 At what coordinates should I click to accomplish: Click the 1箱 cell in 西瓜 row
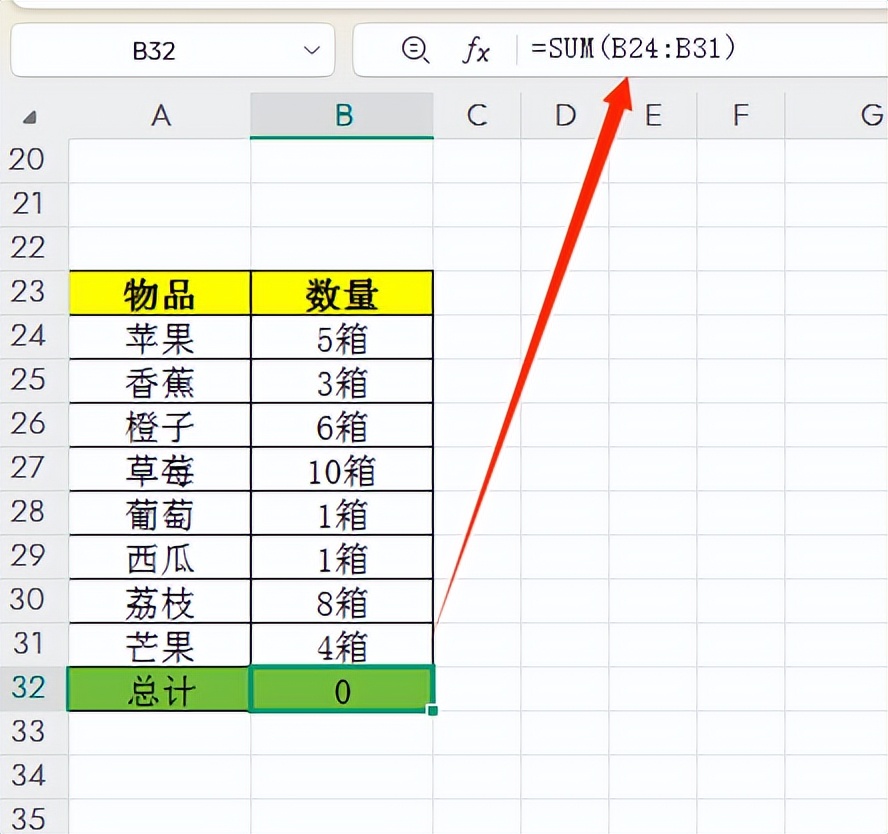point(342,557)
